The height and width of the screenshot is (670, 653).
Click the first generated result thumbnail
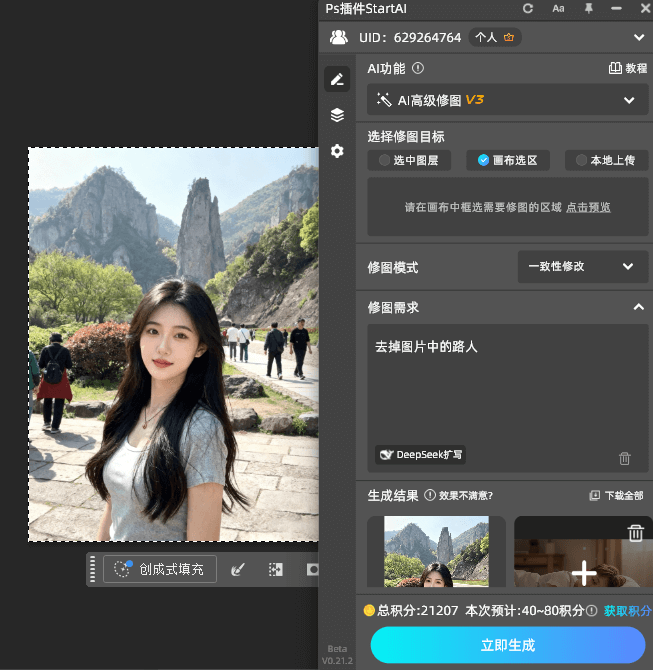[436, 552]
